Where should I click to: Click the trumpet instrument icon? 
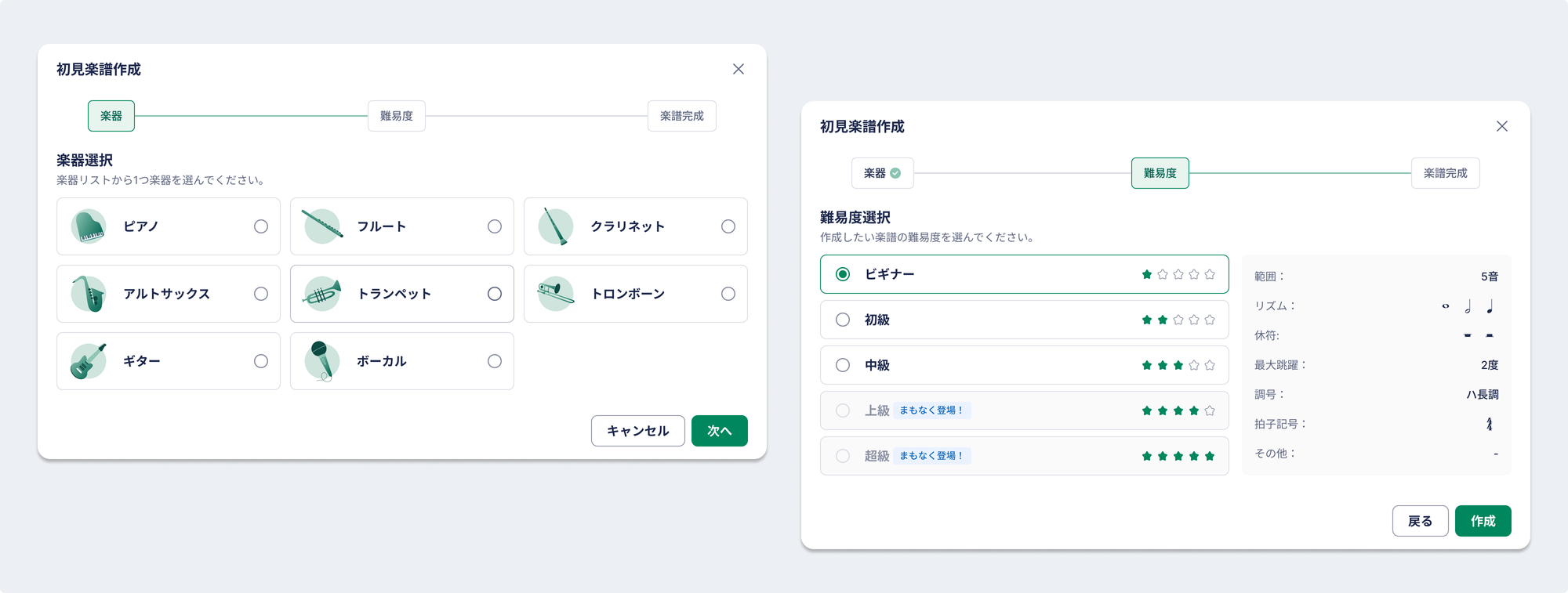click(x=322, y=294)
